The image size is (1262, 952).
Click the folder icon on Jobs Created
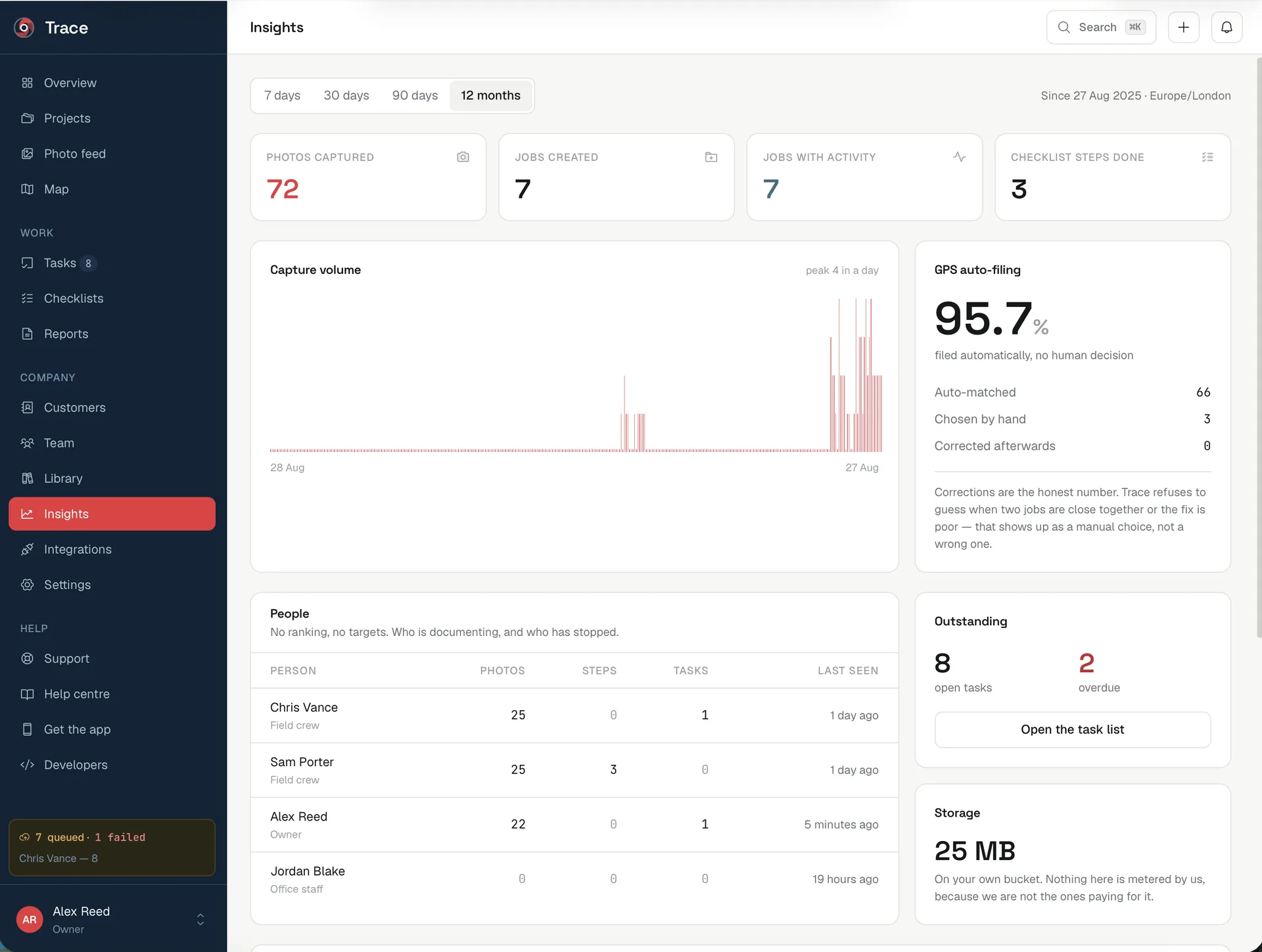[711, 157]
